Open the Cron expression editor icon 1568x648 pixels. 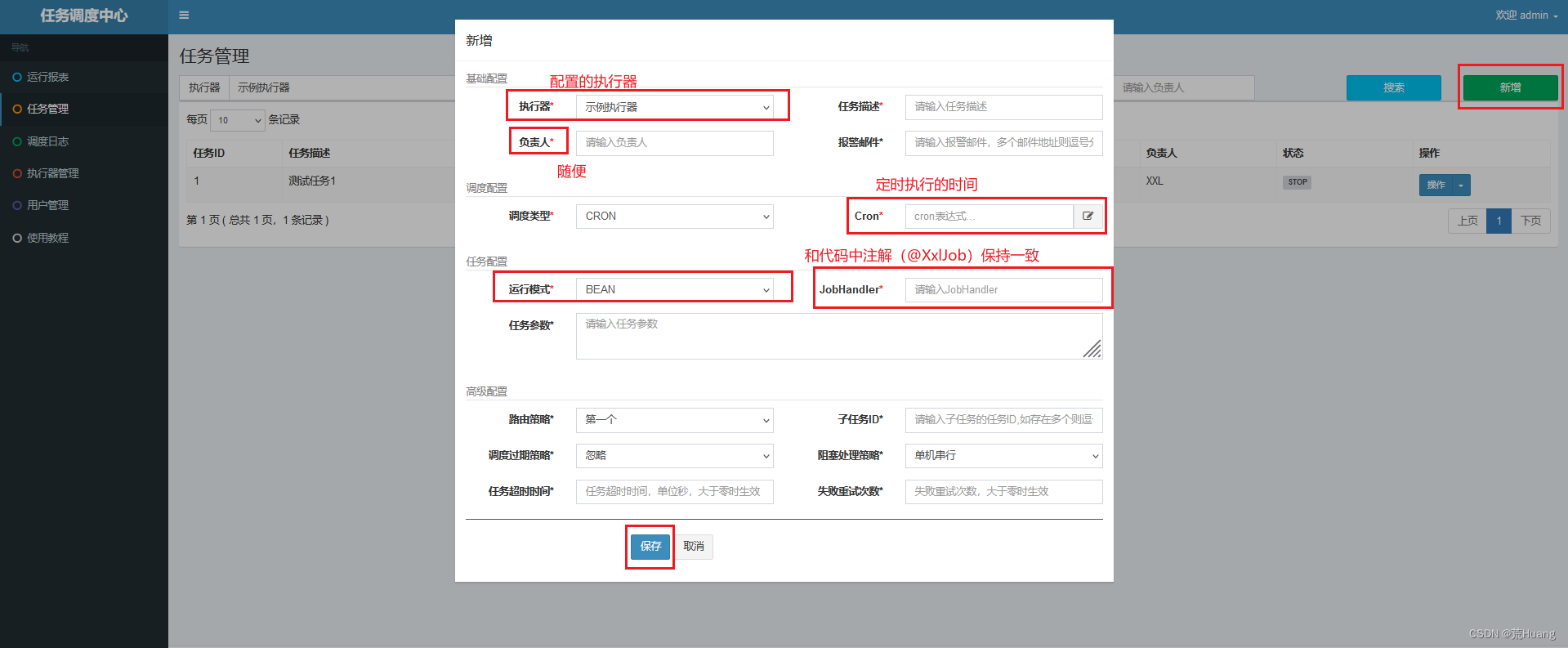pyautogui.click(x=1088, y=217)
